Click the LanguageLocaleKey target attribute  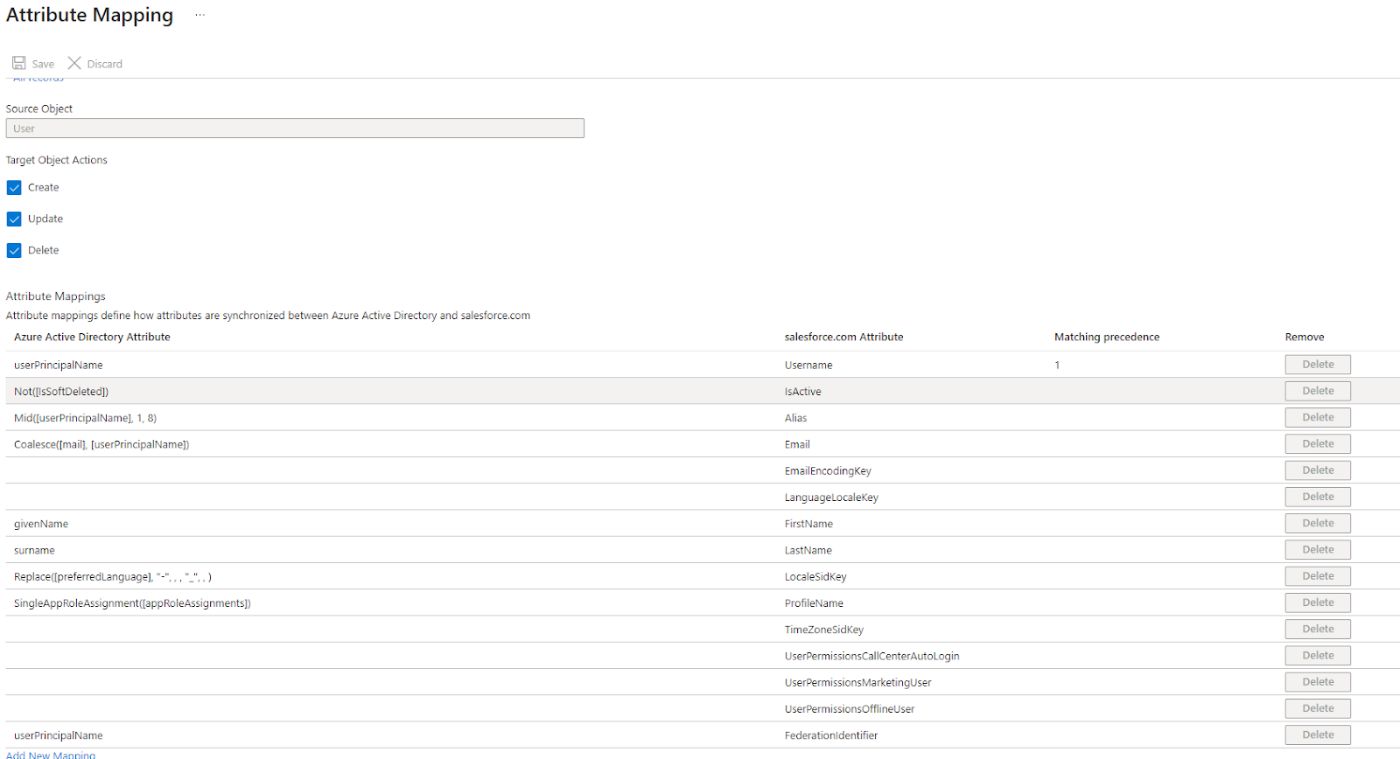[x=831, y=497]
